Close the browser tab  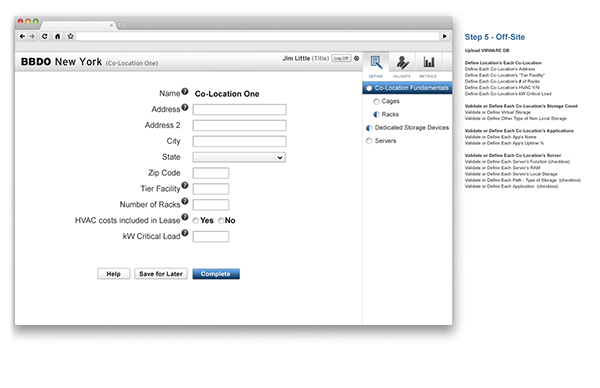111,25
